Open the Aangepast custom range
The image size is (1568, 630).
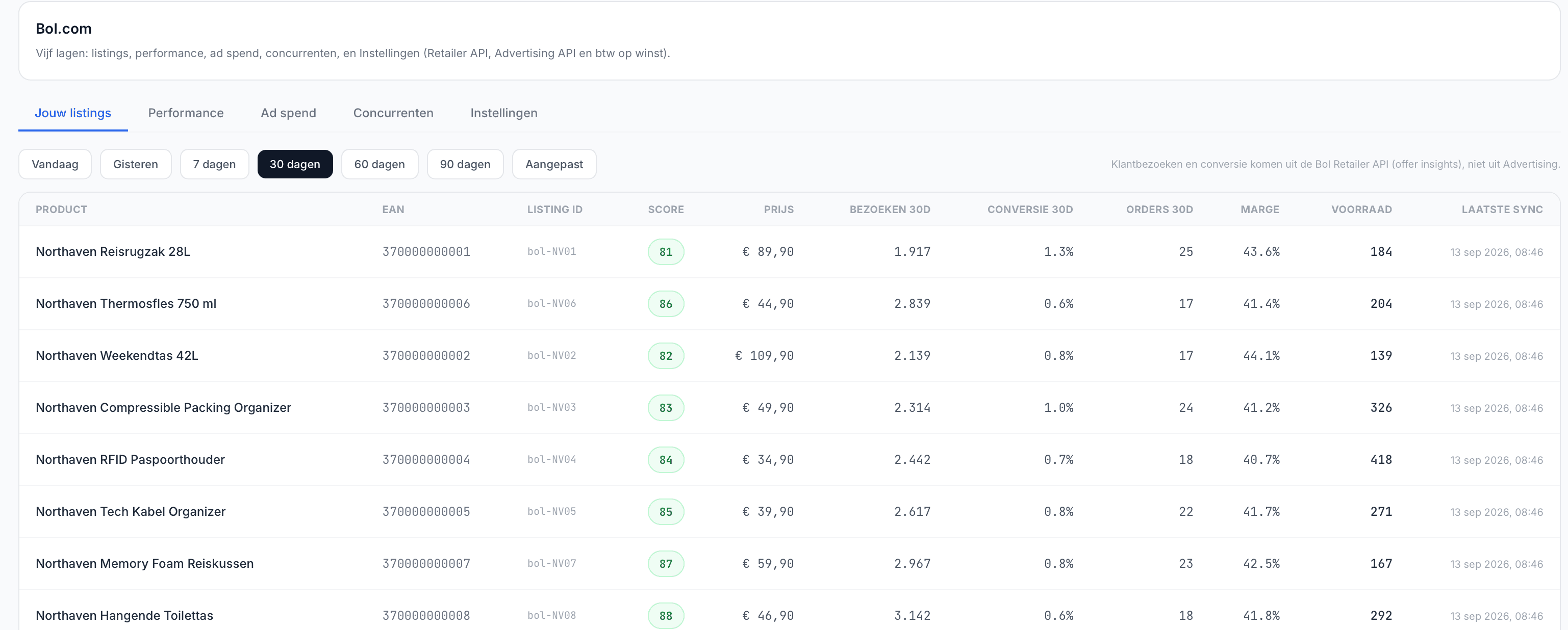coord(554,164)
